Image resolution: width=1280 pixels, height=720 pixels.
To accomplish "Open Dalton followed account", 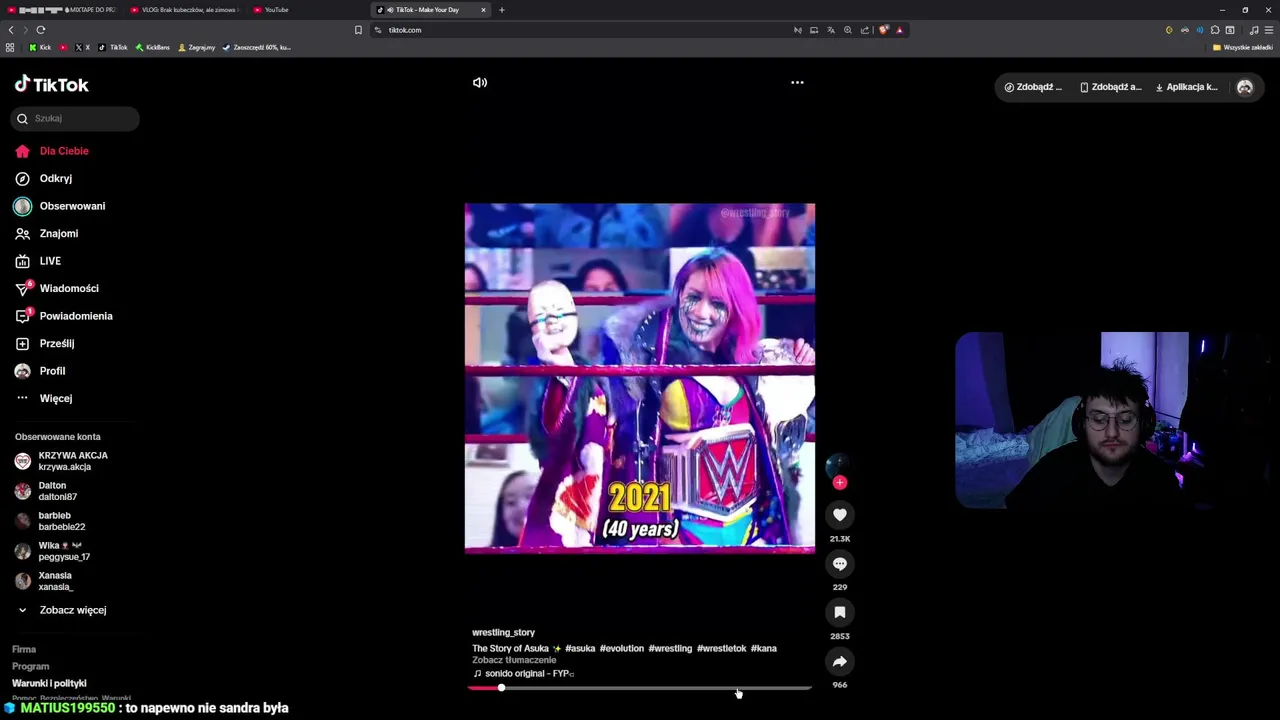I will pyautogui.click(x=46, y=491).
